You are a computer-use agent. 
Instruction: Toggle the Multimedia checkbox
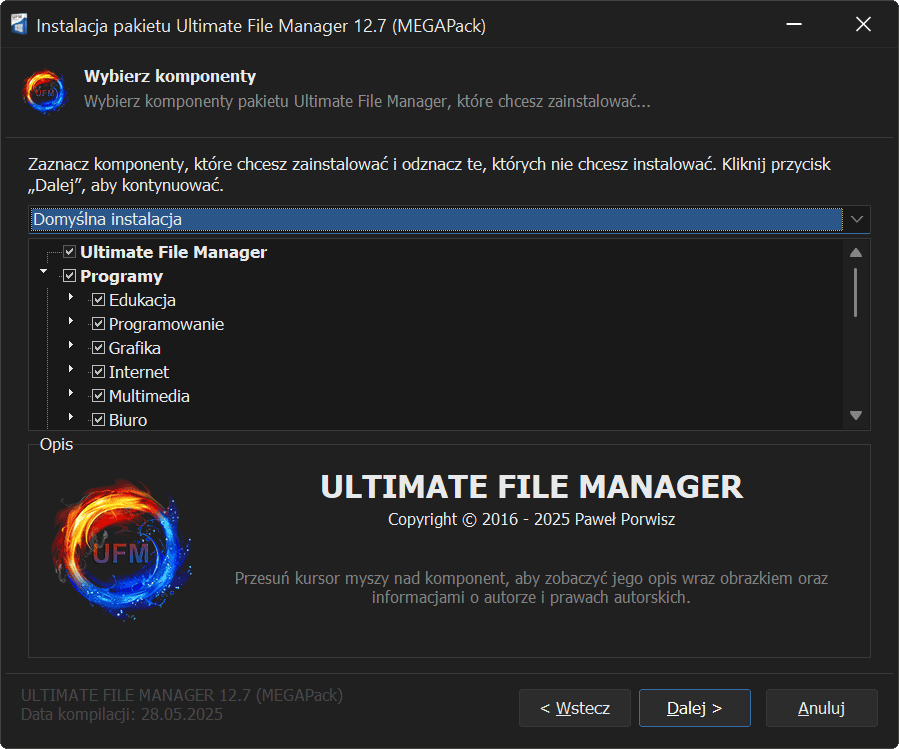point(99,396)
